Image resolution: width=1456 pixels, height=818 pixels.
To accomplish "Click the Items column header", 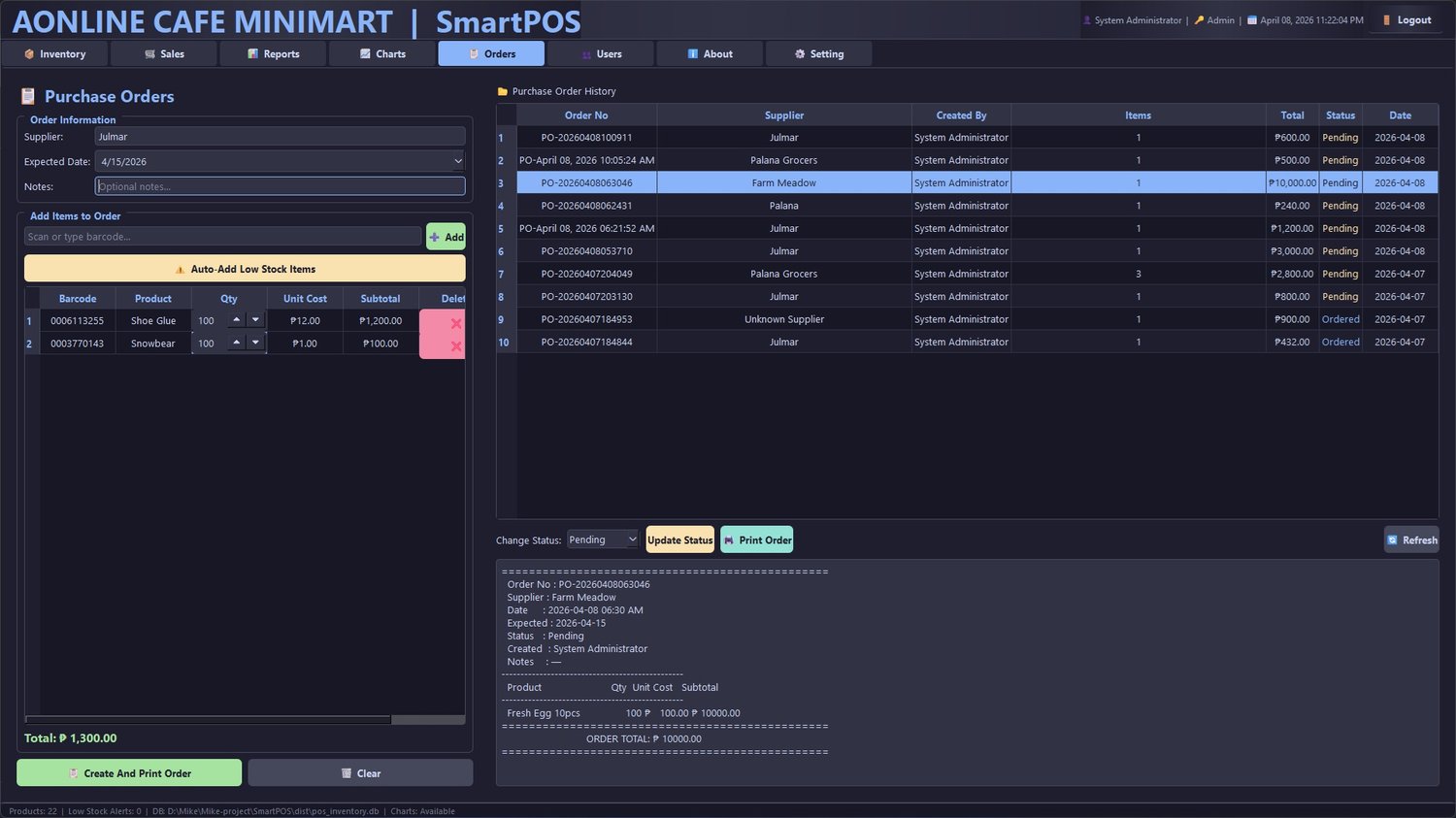I will [x=1139, y=115].
